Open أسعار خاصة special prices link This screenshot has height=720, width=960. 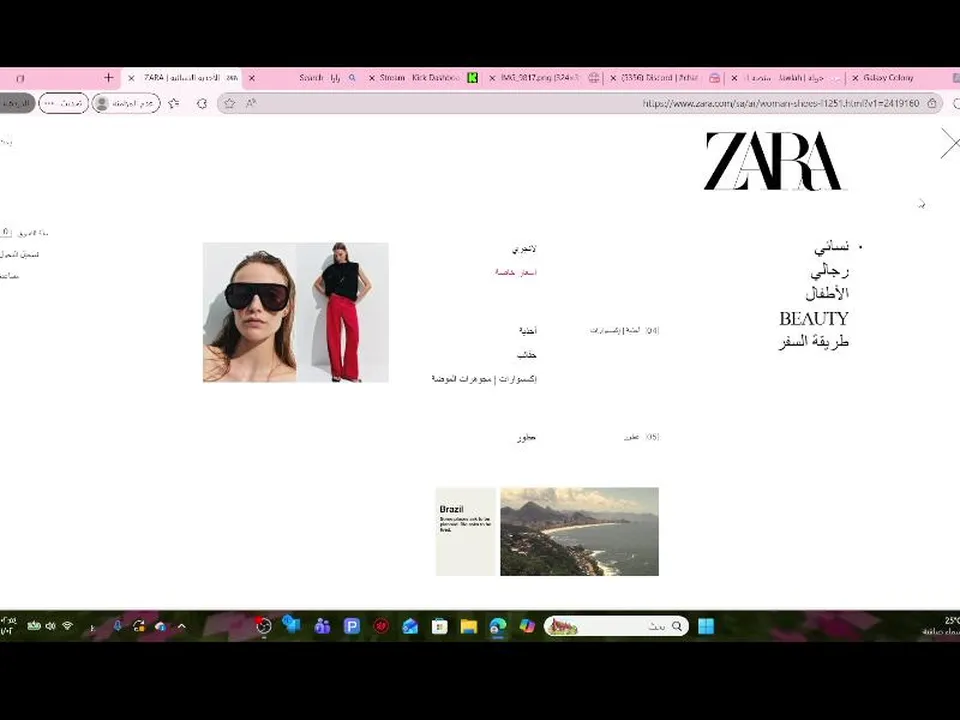pos(516,272)
